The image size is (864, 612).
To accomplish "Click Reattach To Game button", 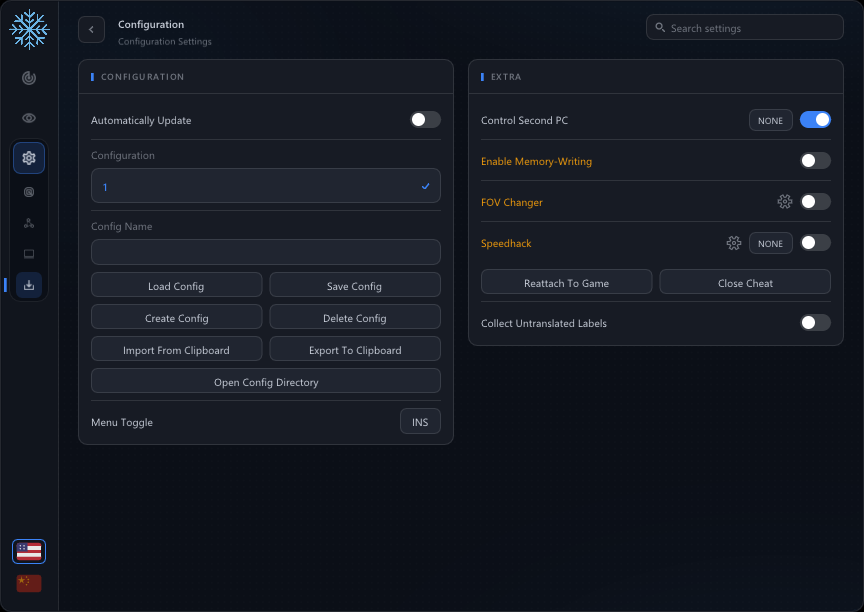I will 566,283.
